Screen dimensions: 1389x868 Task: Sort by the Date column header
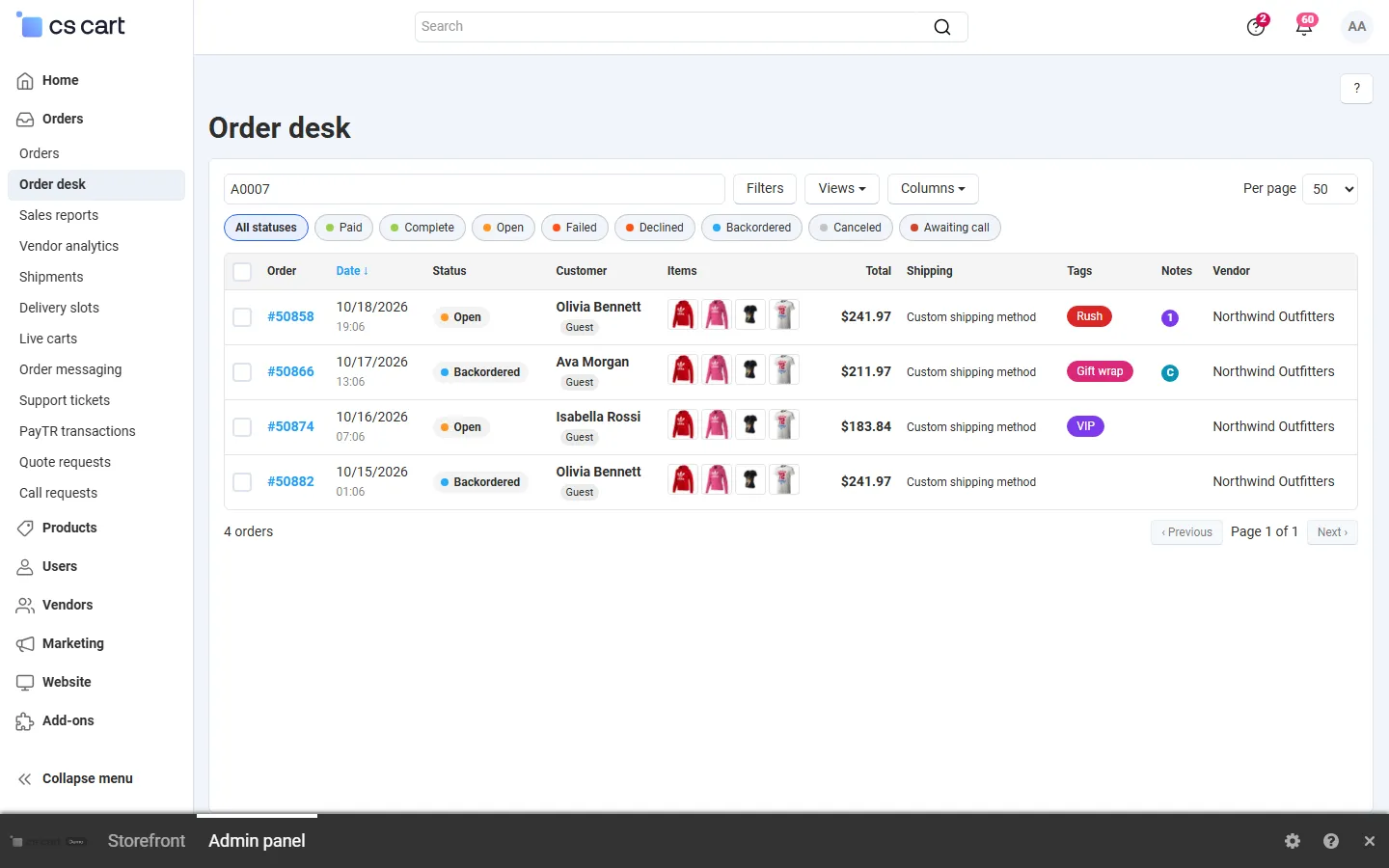point(352,271)
